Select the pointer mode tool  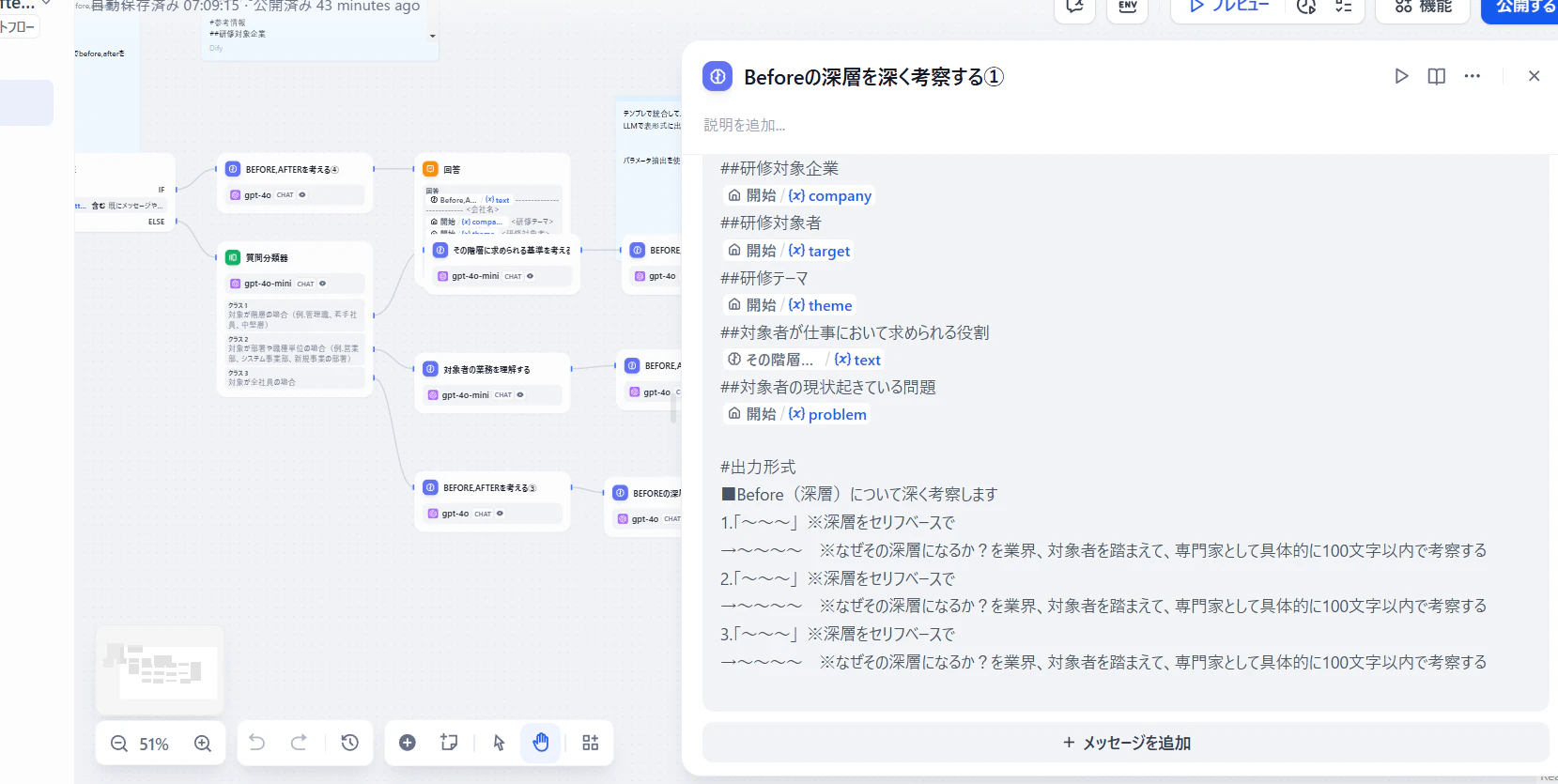tap(499, 743)
